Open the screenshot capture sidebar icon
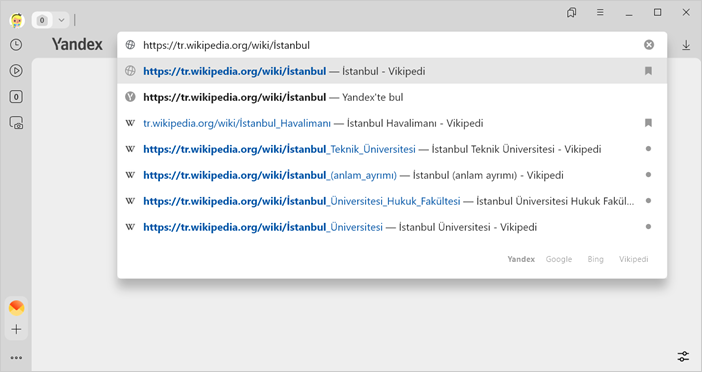The width and height of the screenshot is (702, 372). 16,123
